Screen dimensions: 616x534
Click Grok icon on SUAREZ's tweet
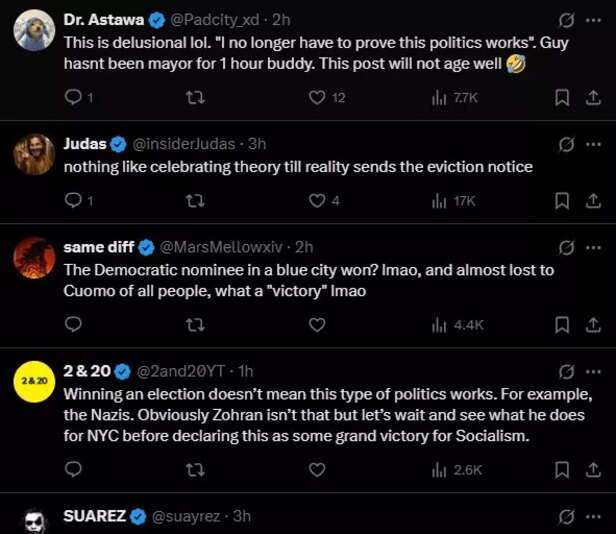(x=566, y=517)
